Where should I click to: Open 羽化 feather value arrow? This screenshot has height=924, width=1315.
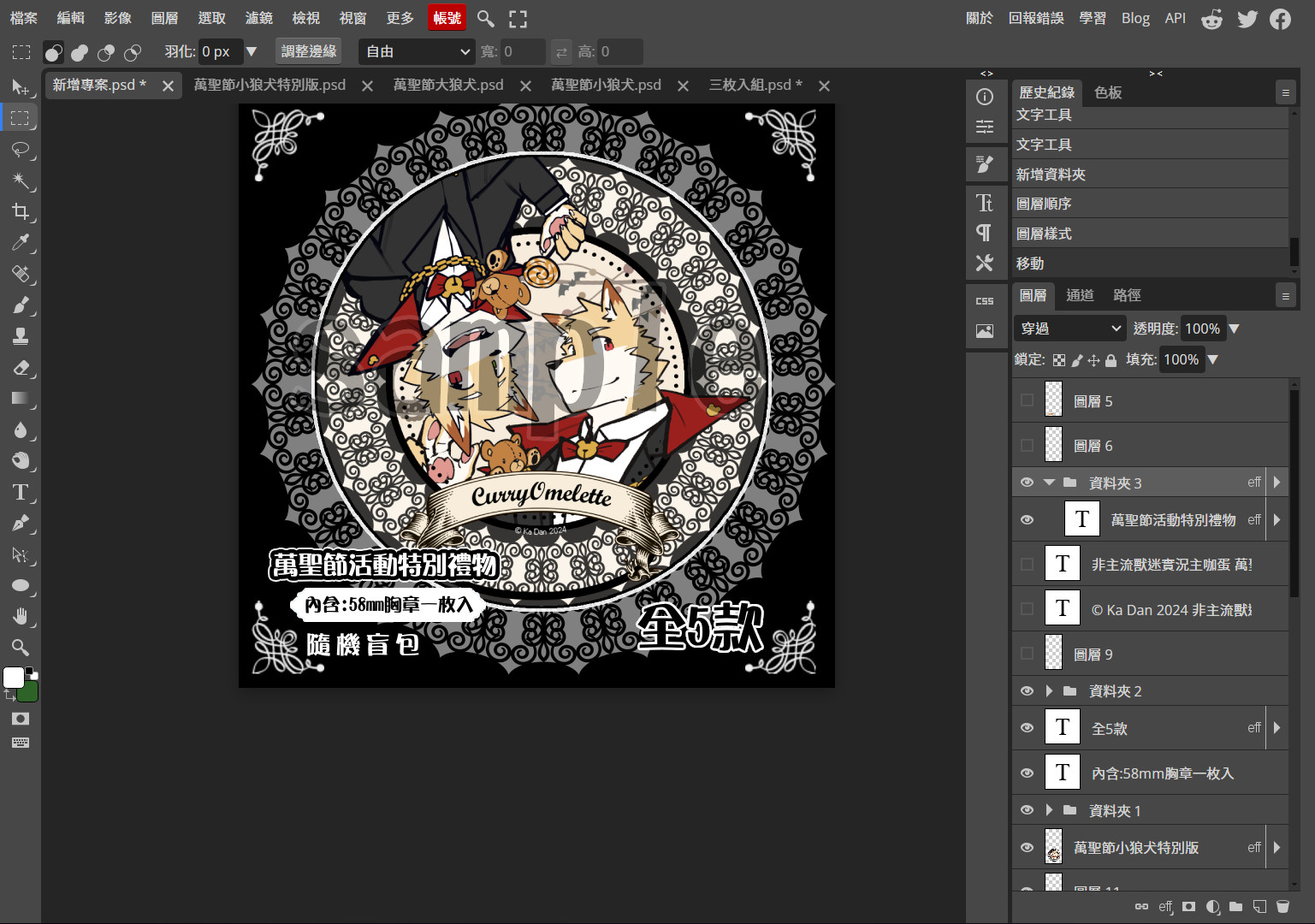click(x=252, y=51)
